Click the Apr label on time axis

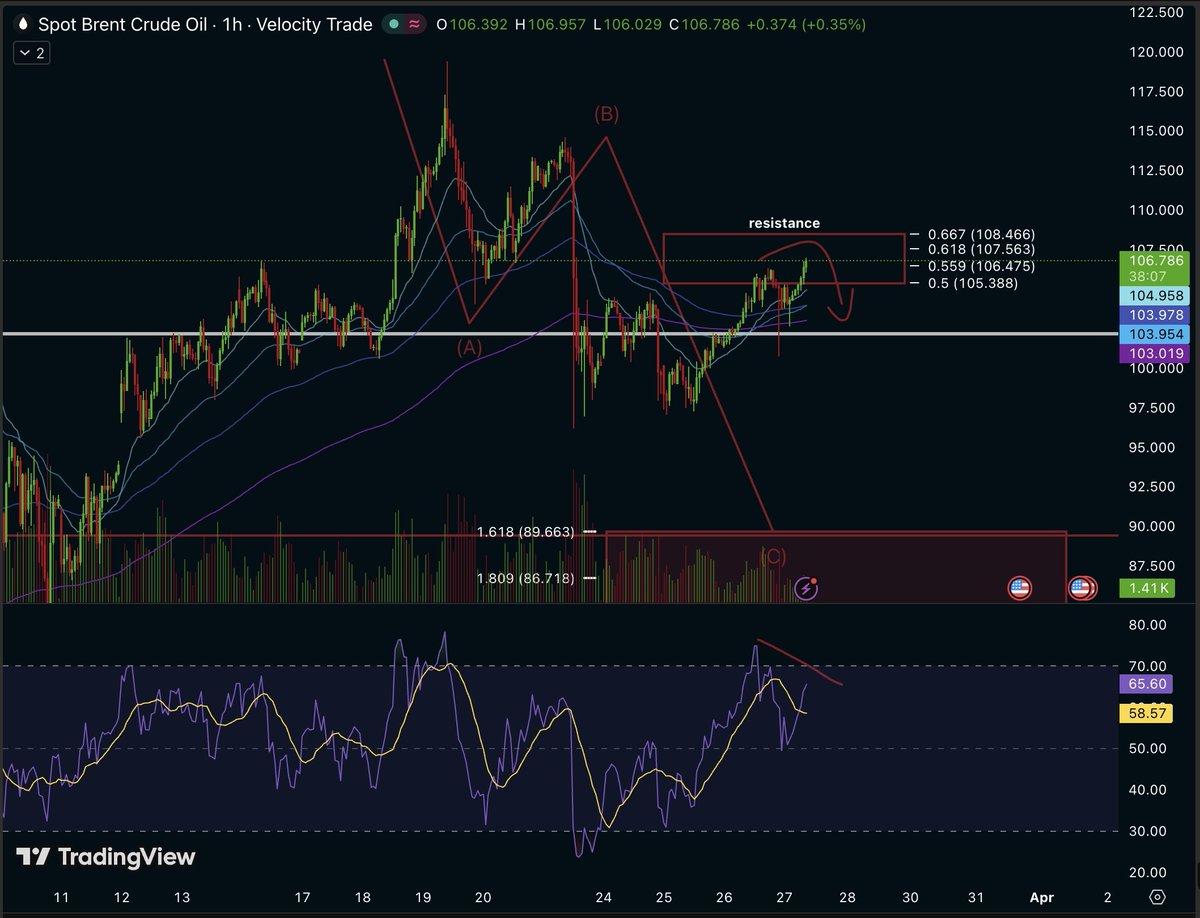coord(1043,897)
